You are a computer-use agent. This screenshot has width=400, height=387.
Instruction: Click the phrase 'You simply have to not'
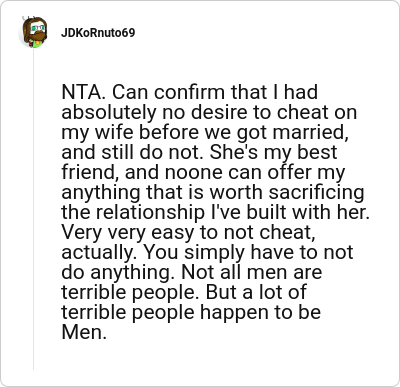[x=248, y=252]
